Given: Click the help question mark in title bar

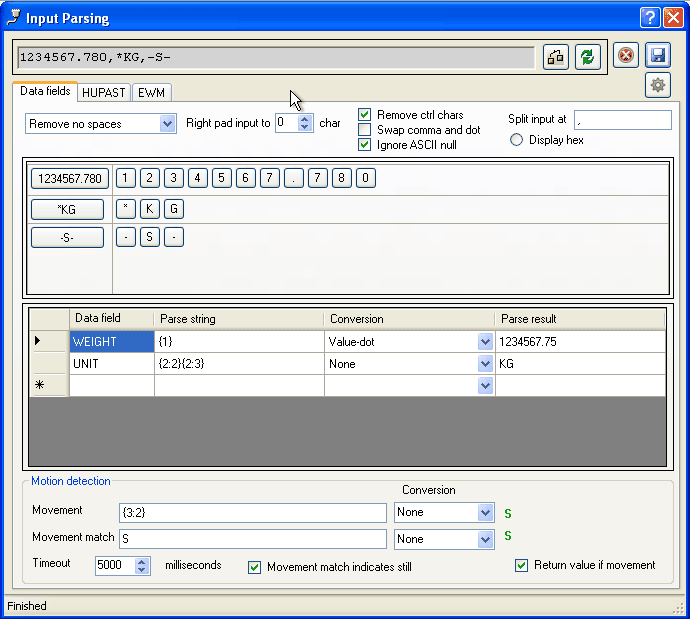Looking at the screenshot, I should click(x=650, y=18).
